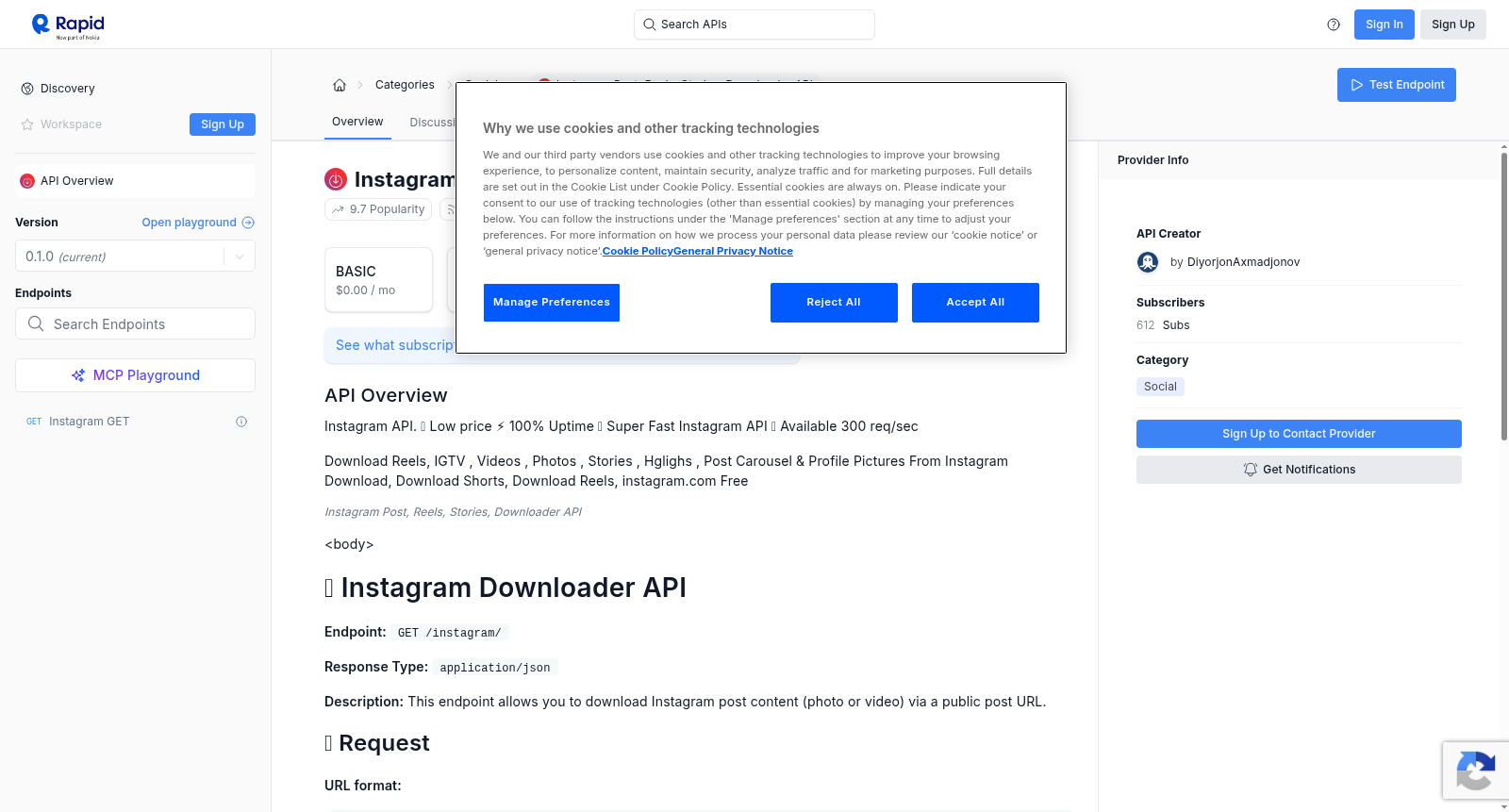The width and height of the screenshot is (1509, 812).
Task: Click the "application/json" response type
Action: coord(495,668)
